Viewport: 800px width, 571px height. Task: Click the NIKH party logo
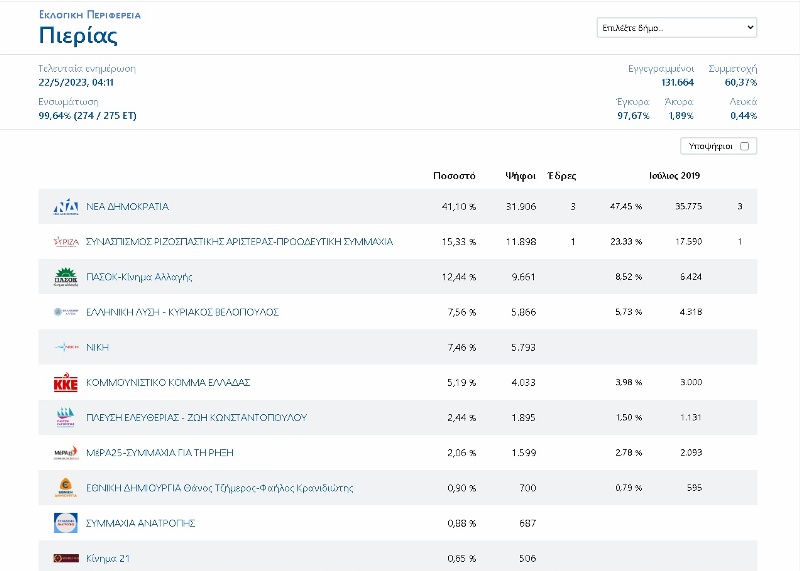[66, 347]
